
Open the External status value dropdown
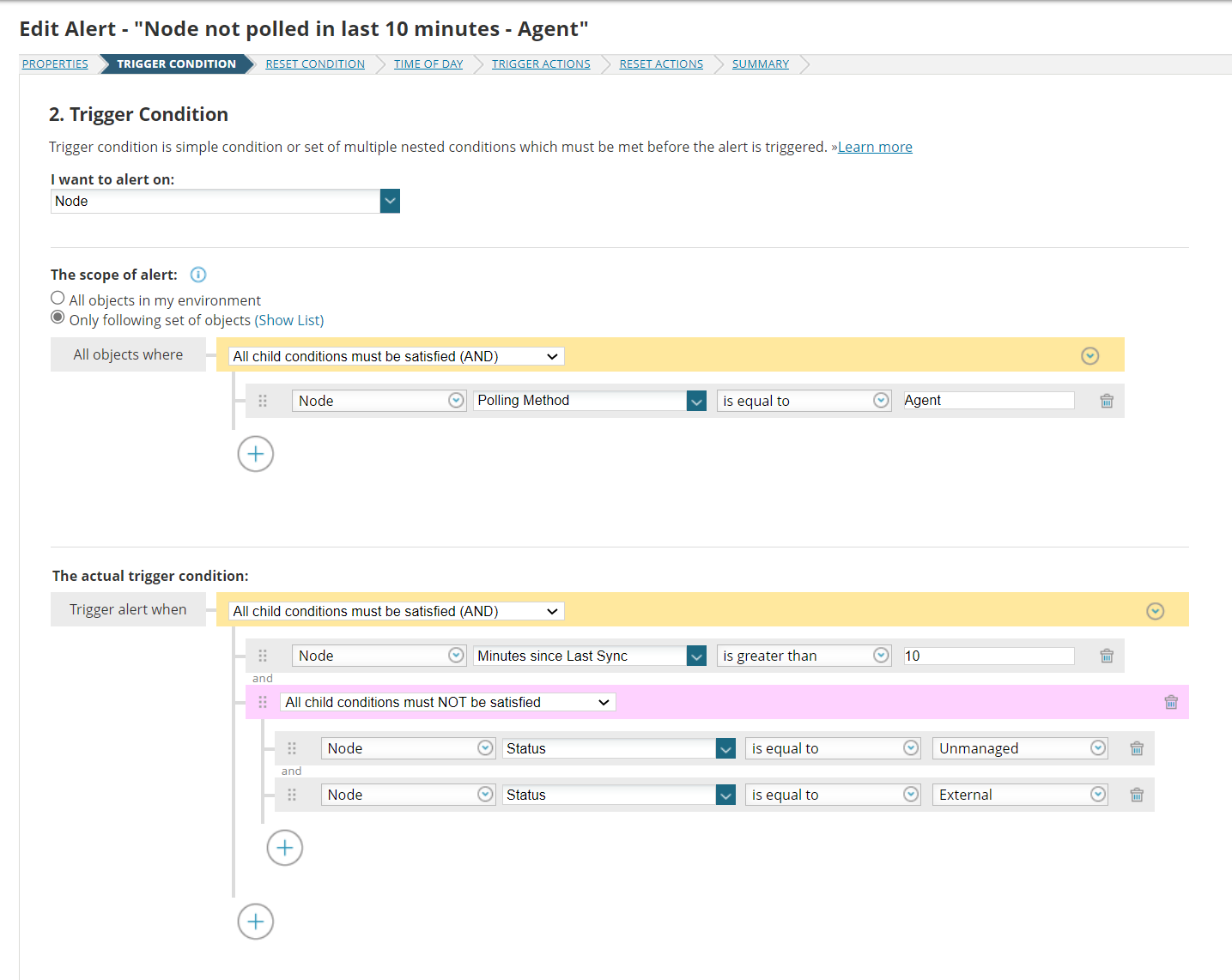point(1020,795)
